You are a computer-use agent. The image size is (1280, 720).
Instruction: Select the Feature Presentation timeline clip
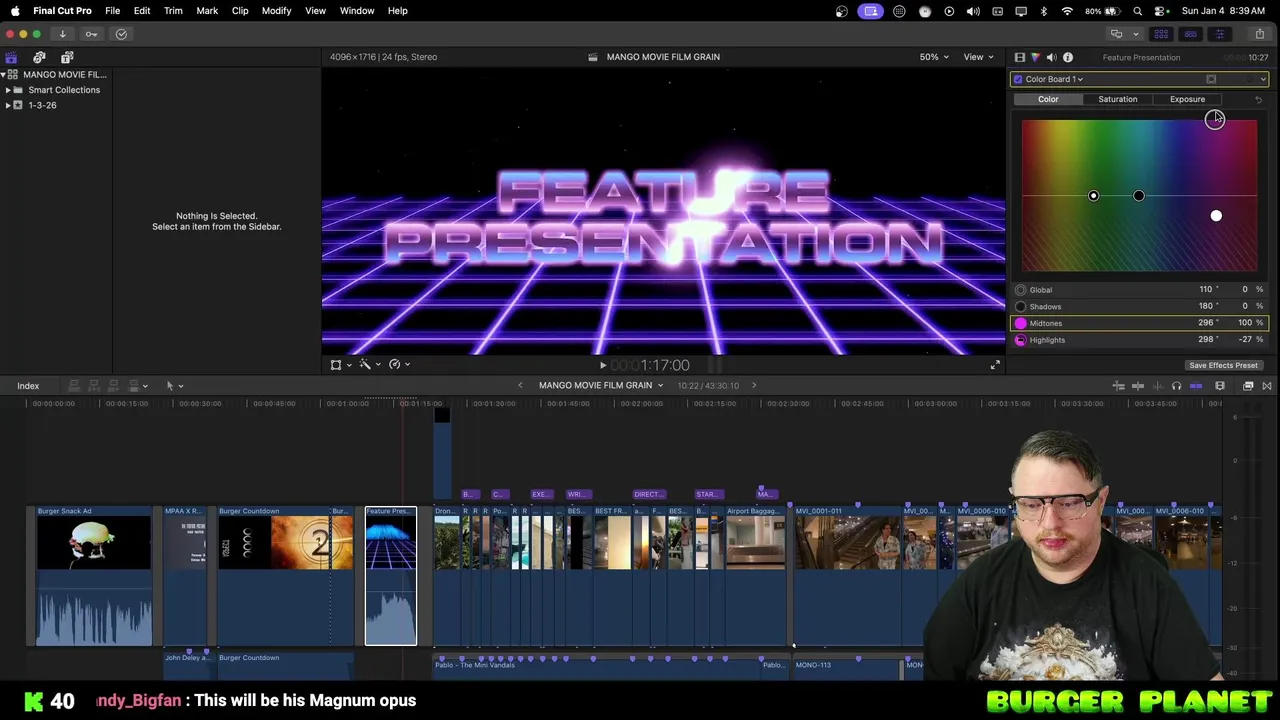coord(391,576)
